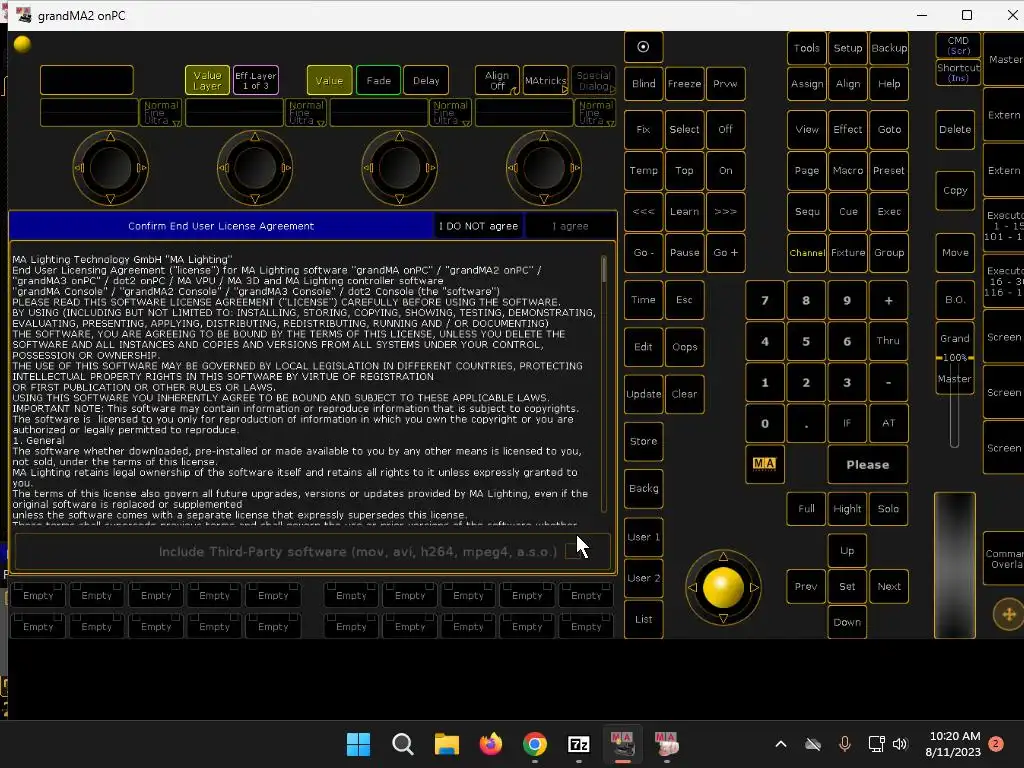Click the Please key
1024x768 pixels.
pyautogui.click(x=867, y=464)
